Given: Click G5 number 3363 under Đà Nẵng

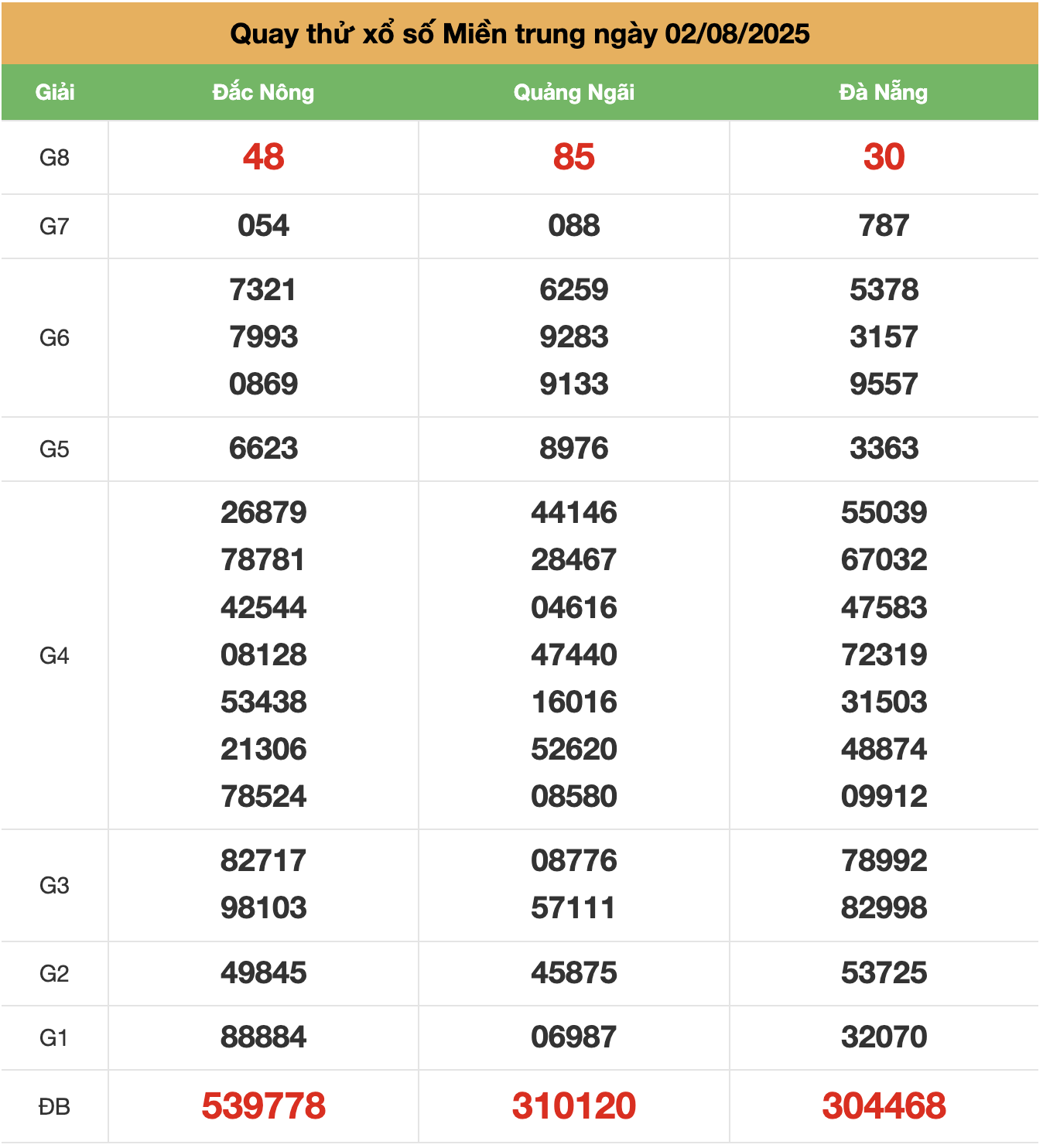Looking at the screenshot, I should [x=884, y=449].
